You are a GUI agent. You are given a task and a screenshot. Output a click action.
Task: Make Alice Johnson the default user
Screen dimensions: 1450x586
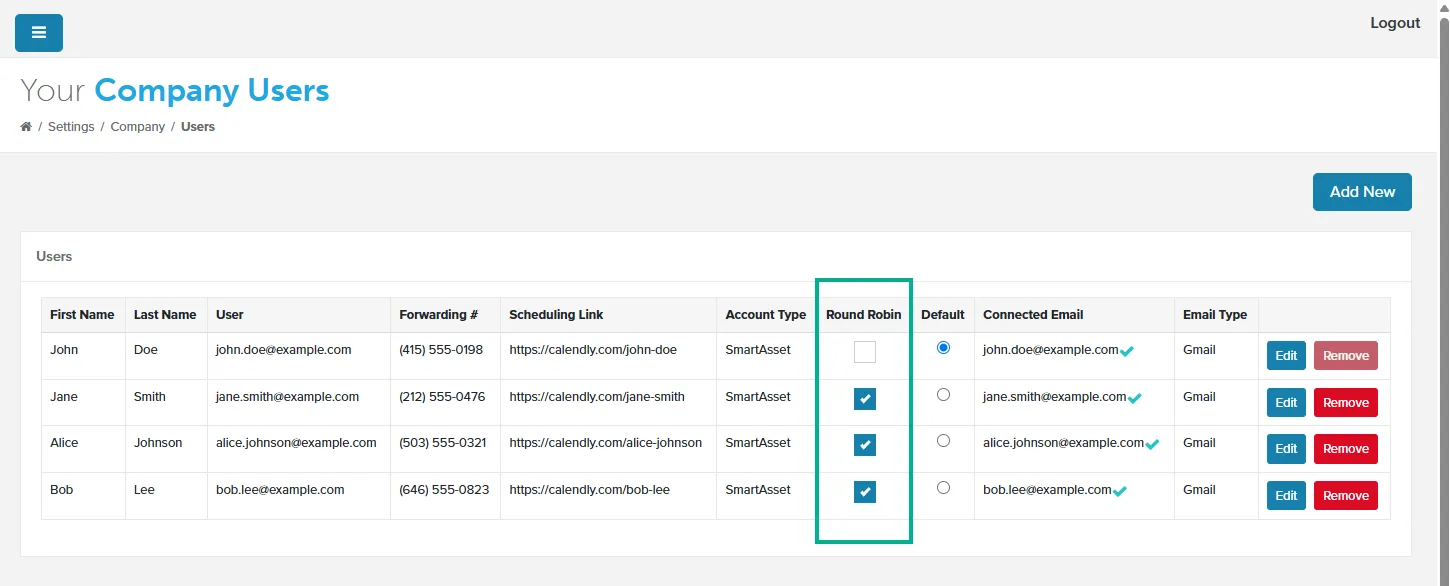coord(943,441)
